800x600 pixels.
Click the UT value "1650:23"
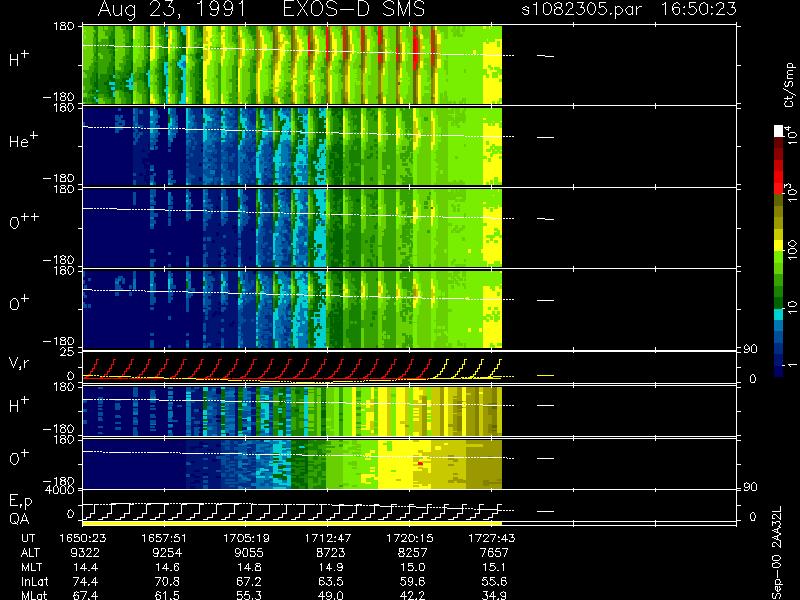coord(82,538)
